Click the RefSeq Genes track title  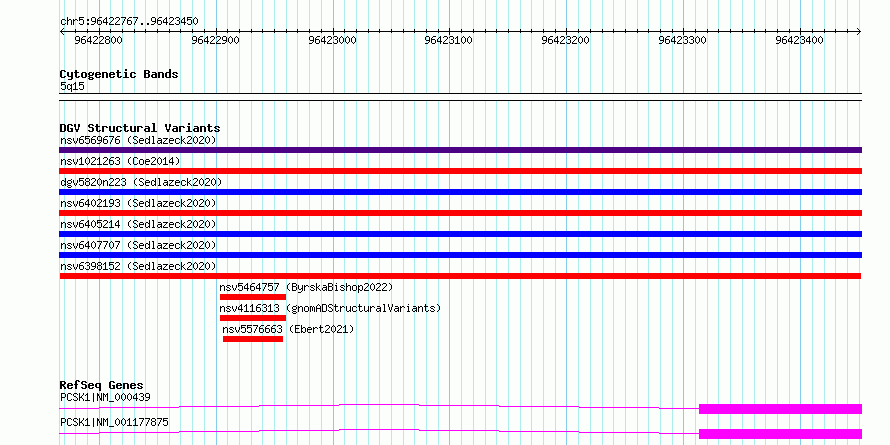click(x=102, y=385)
